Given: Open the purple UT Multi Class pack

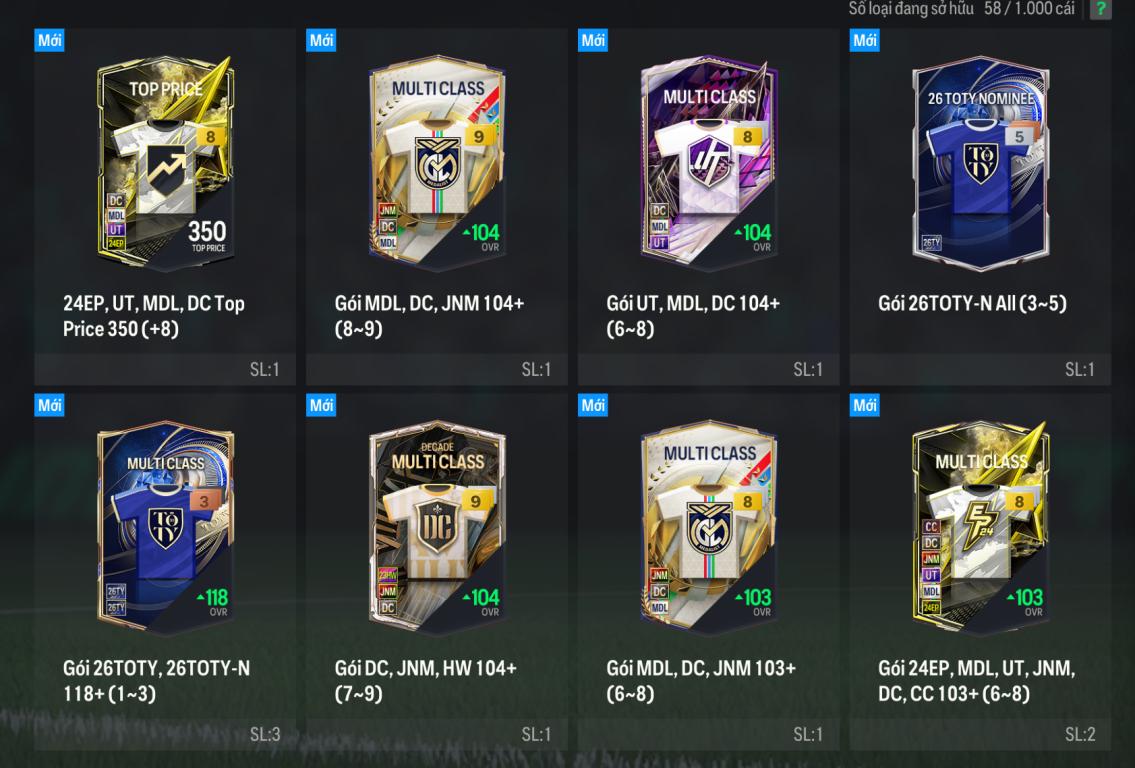Looking at the screenshot, I should [709, 164].
